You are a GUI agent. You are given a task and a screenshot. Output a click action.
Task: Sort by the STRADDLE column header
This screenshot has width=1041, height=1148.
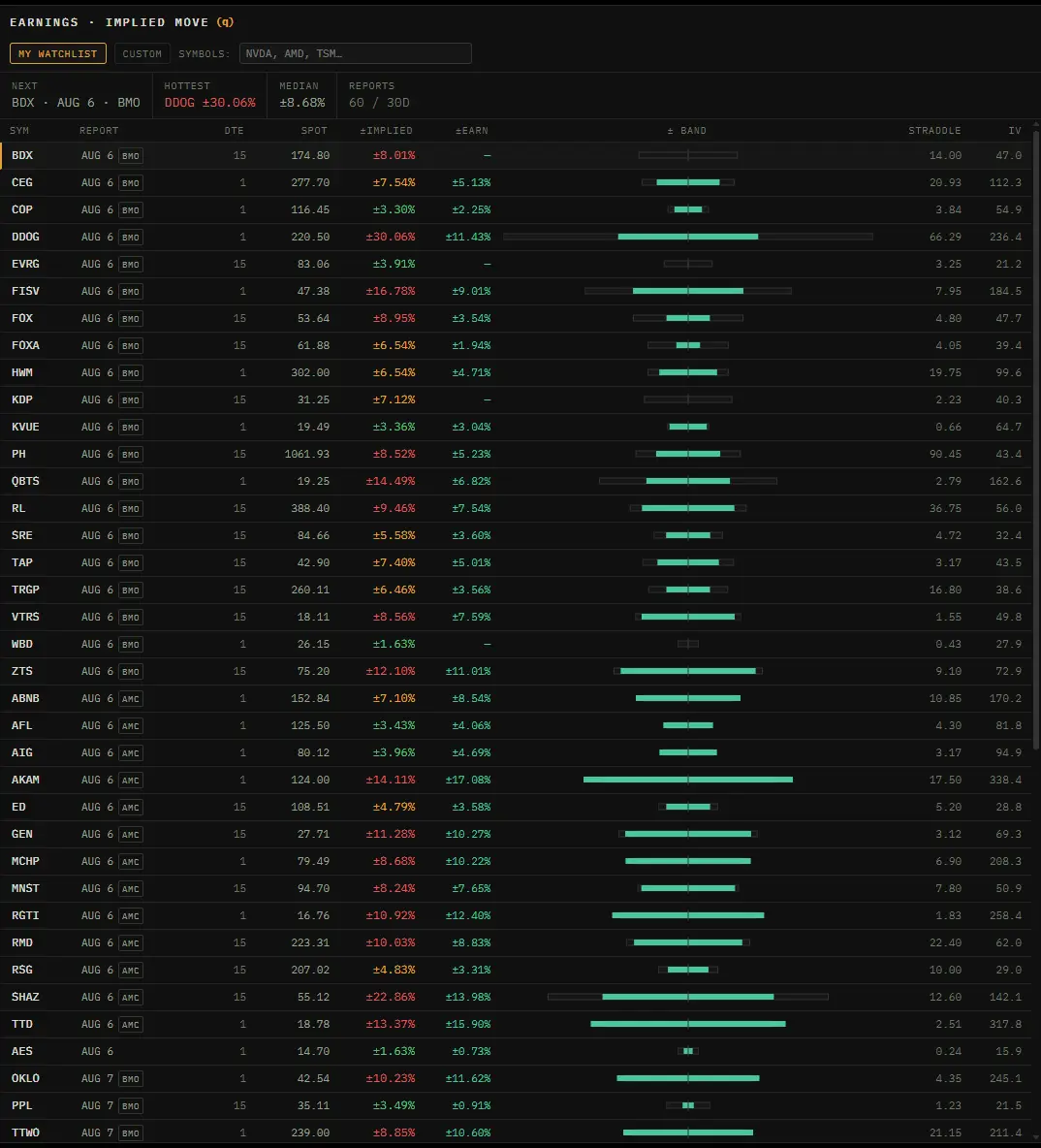pyautogui.click(x=934, y=130)
